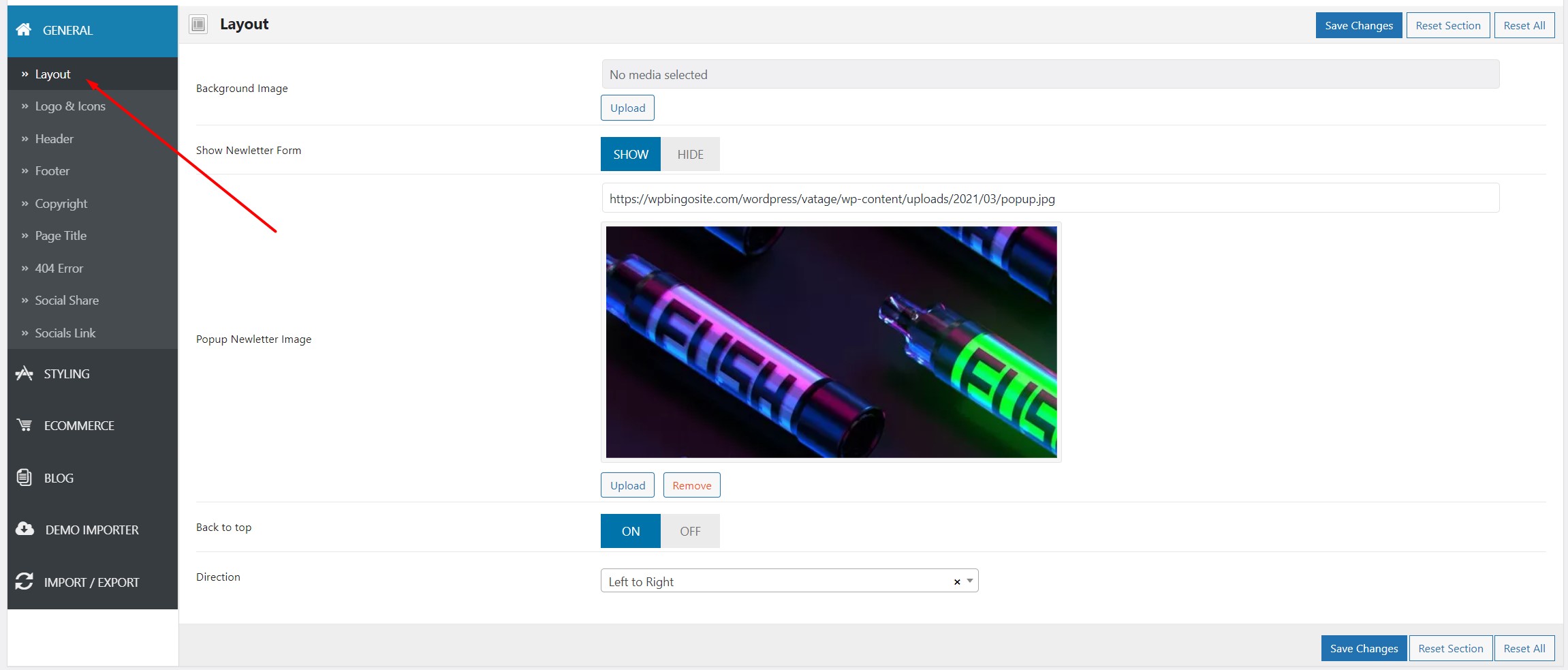Click the Layout panel header icon
Viewport: 1568px width, 670px height.
pyautogui.click(x=198, y=25)
